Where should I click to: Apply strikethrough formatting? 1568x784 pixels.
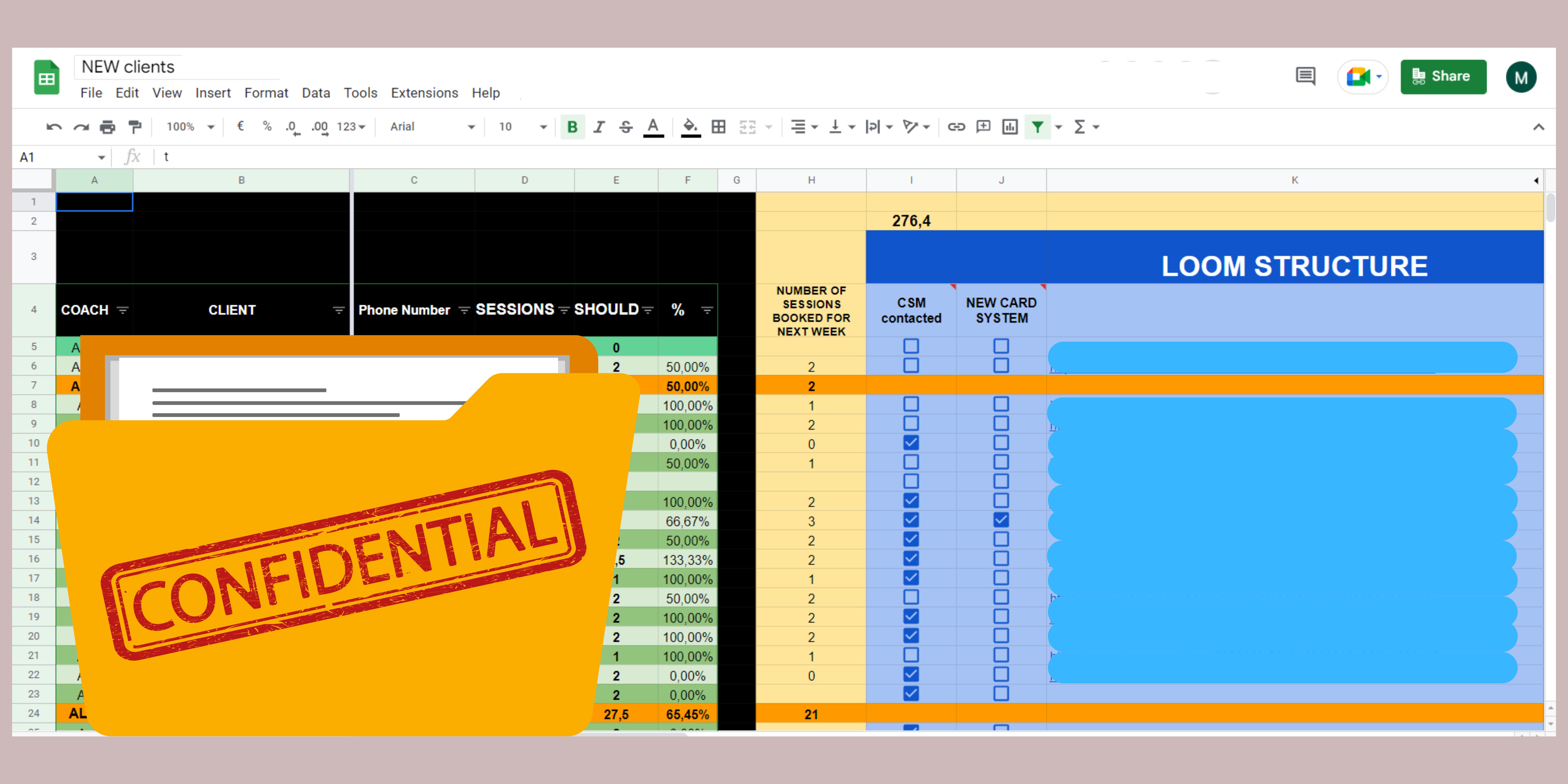click(626, 127)
